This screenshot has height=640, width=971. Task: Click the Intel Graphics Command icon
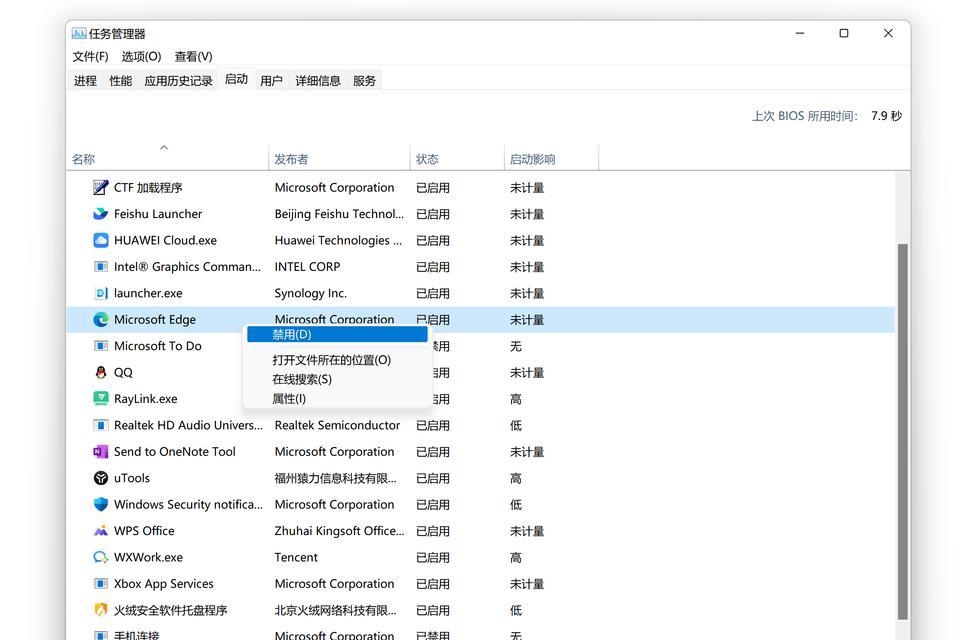coord(100,266)
